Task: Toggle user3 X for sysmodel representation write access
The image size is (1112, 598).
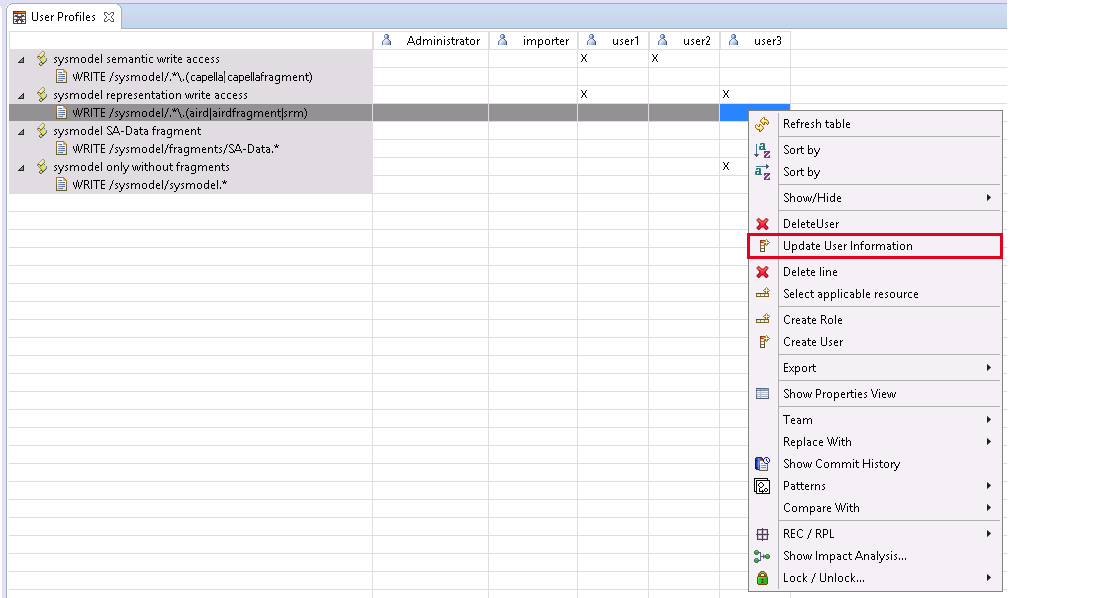Action: click(x=726, y=94)
